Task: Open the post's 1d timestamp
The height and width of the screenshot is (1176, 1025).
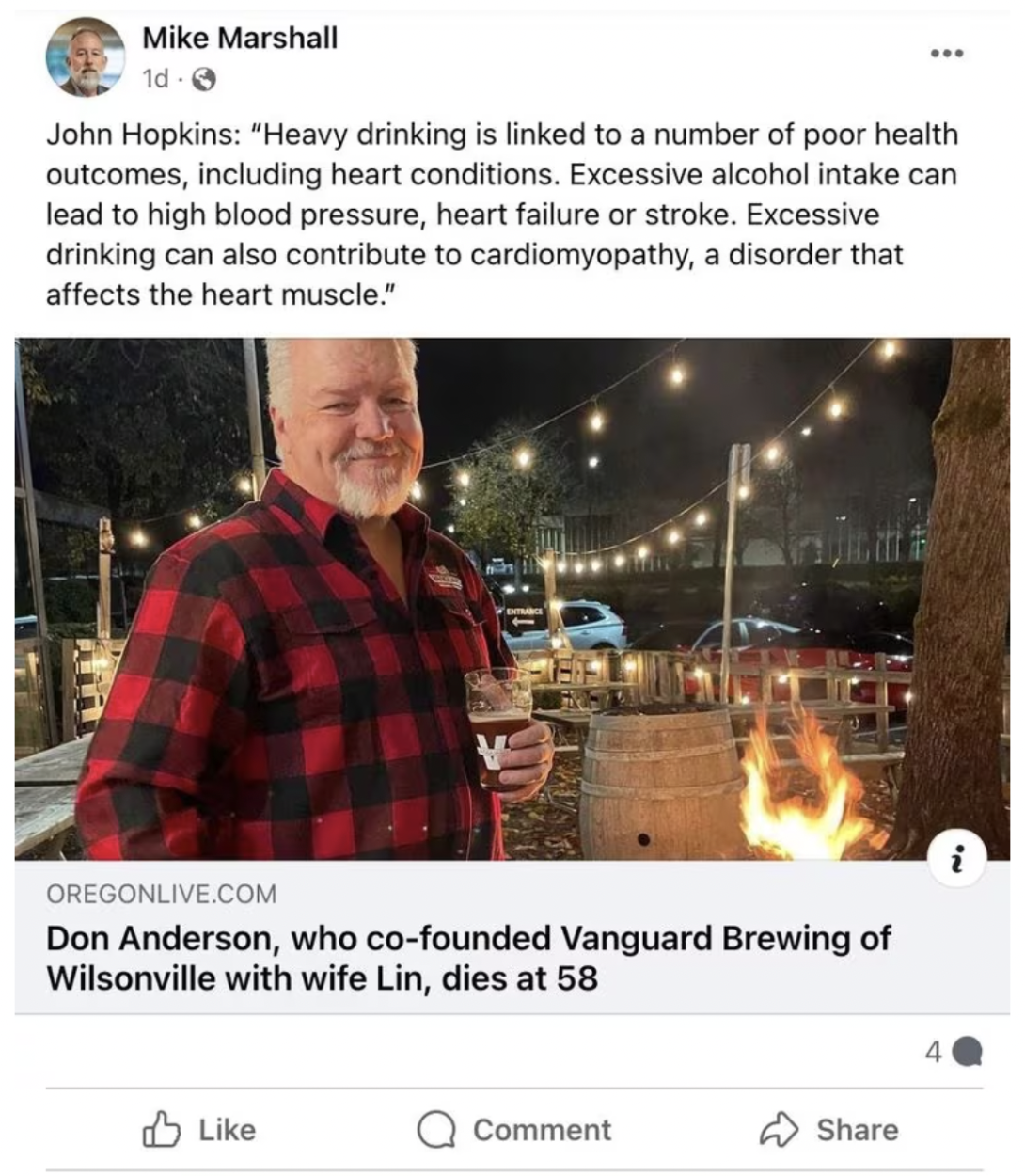Action: [156, 80]
